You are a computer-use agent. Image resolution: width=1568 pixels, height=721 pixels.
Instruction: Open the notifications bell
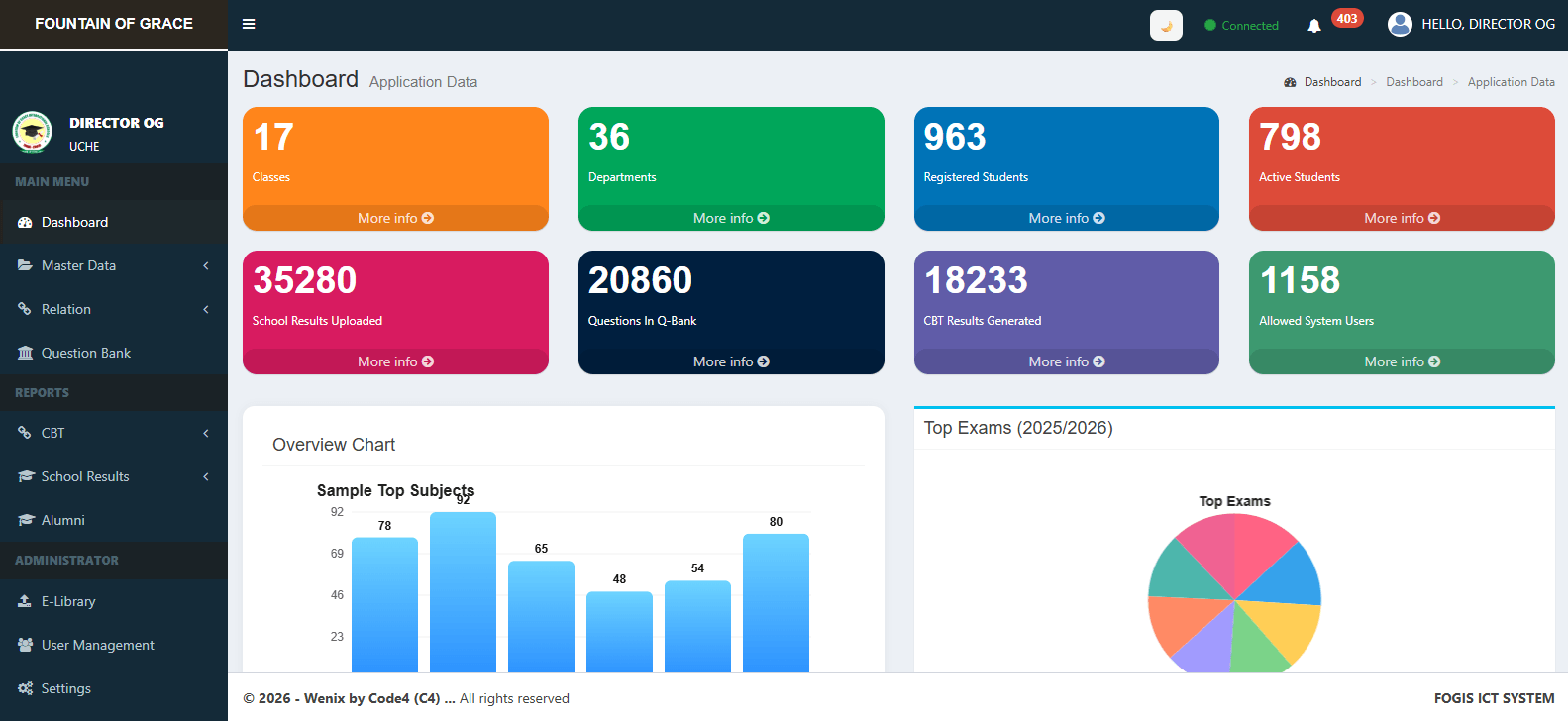(x=1314, y=26)
